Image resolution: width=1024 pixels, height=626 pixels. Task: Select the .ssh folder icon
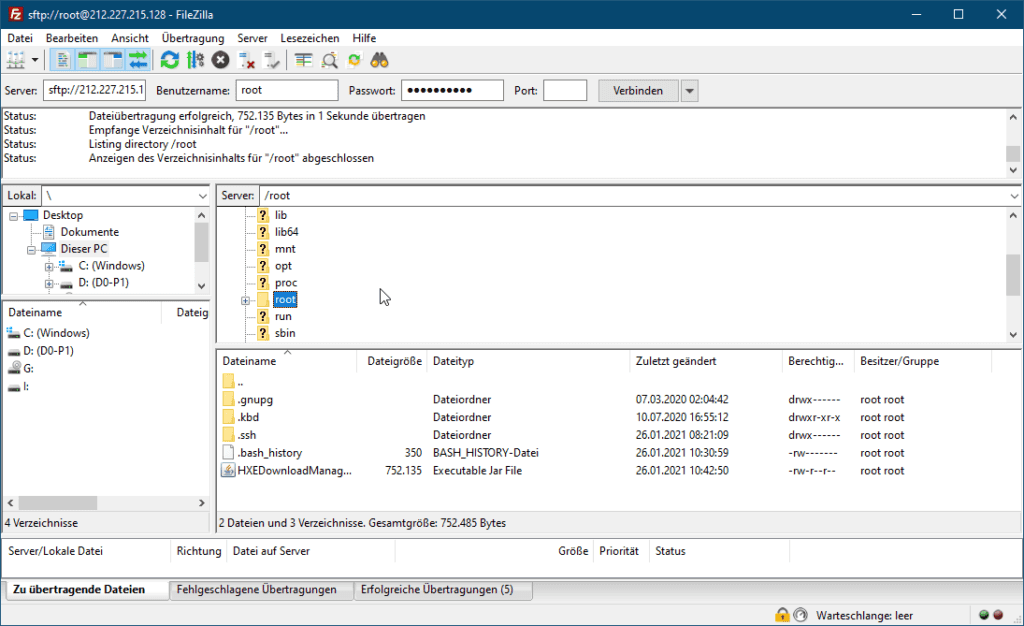pos(228,435)
